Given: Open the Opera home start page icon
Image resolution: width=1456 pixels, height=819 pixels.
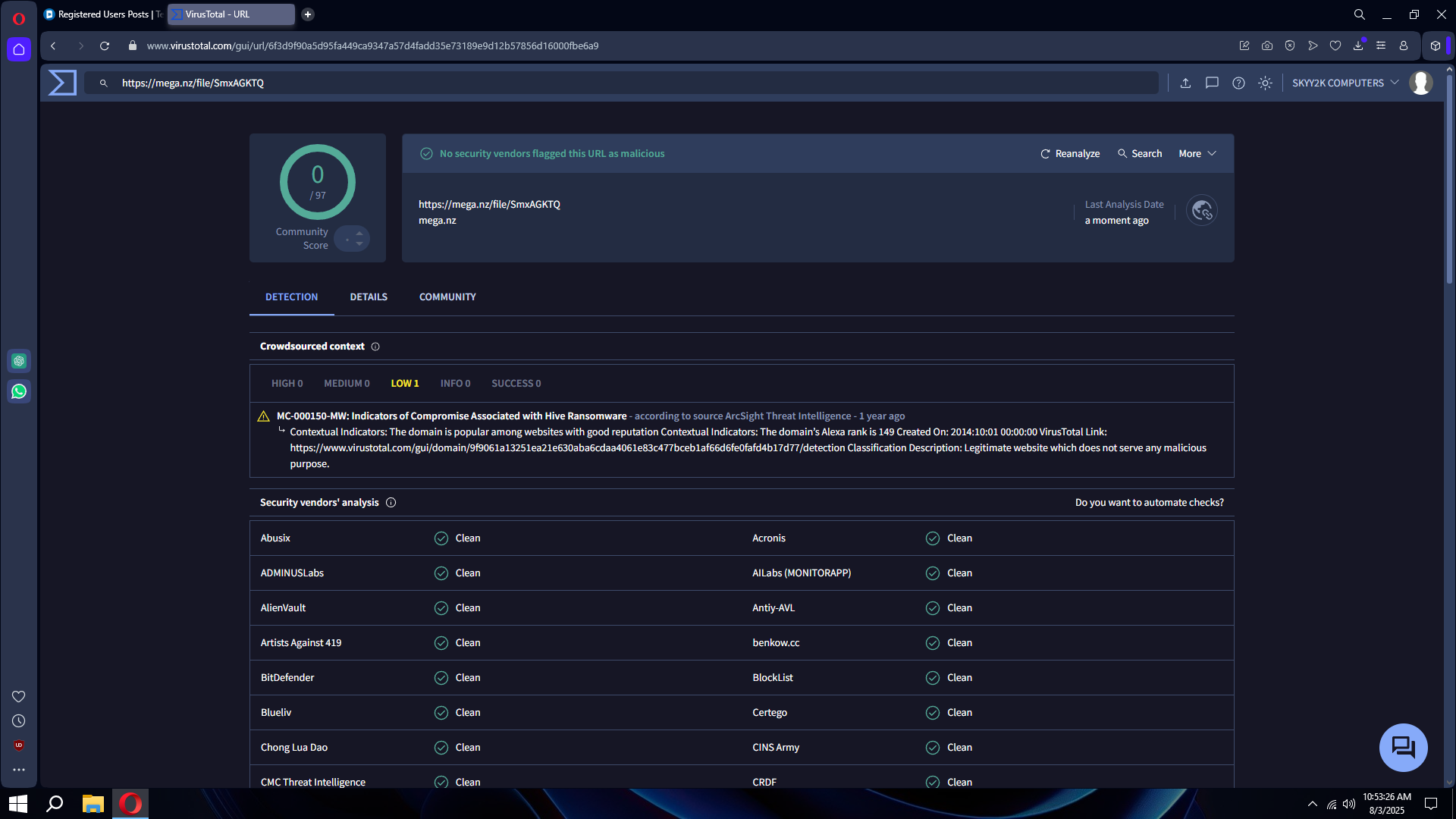Looking at the screenshot, I should tap(19, 49).
